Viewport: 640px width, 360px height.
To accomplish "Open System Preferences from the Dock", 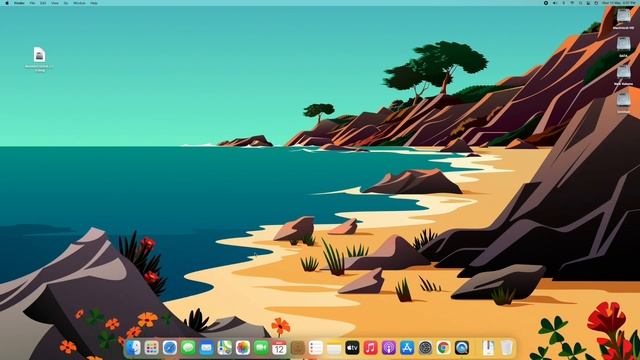I will [425, 348].
